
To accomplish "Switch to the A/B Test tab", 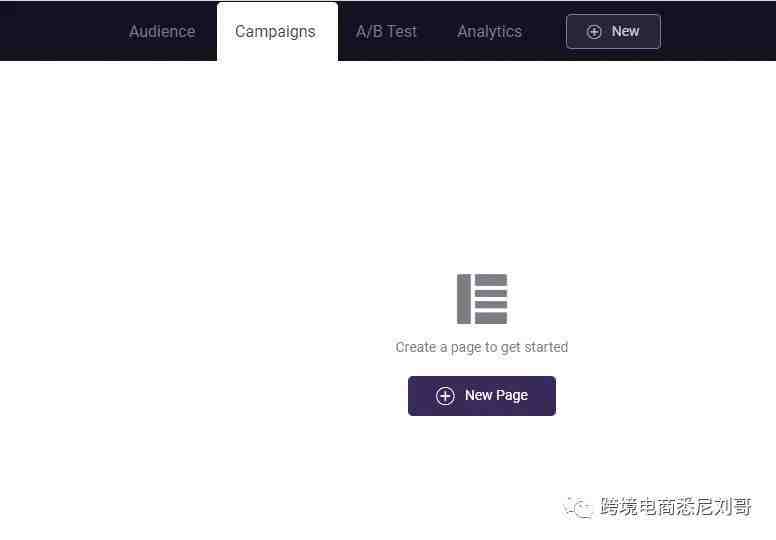I will (x=386, y=32).
